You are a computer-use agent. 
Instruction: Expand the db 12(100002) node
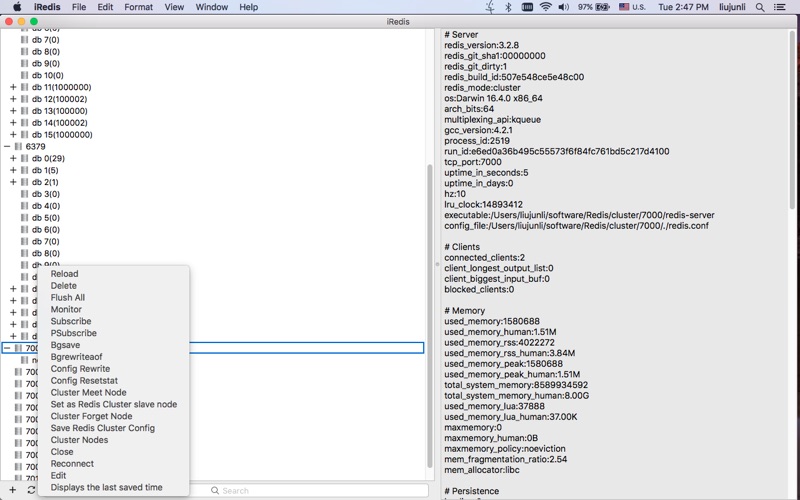point(13,99)
